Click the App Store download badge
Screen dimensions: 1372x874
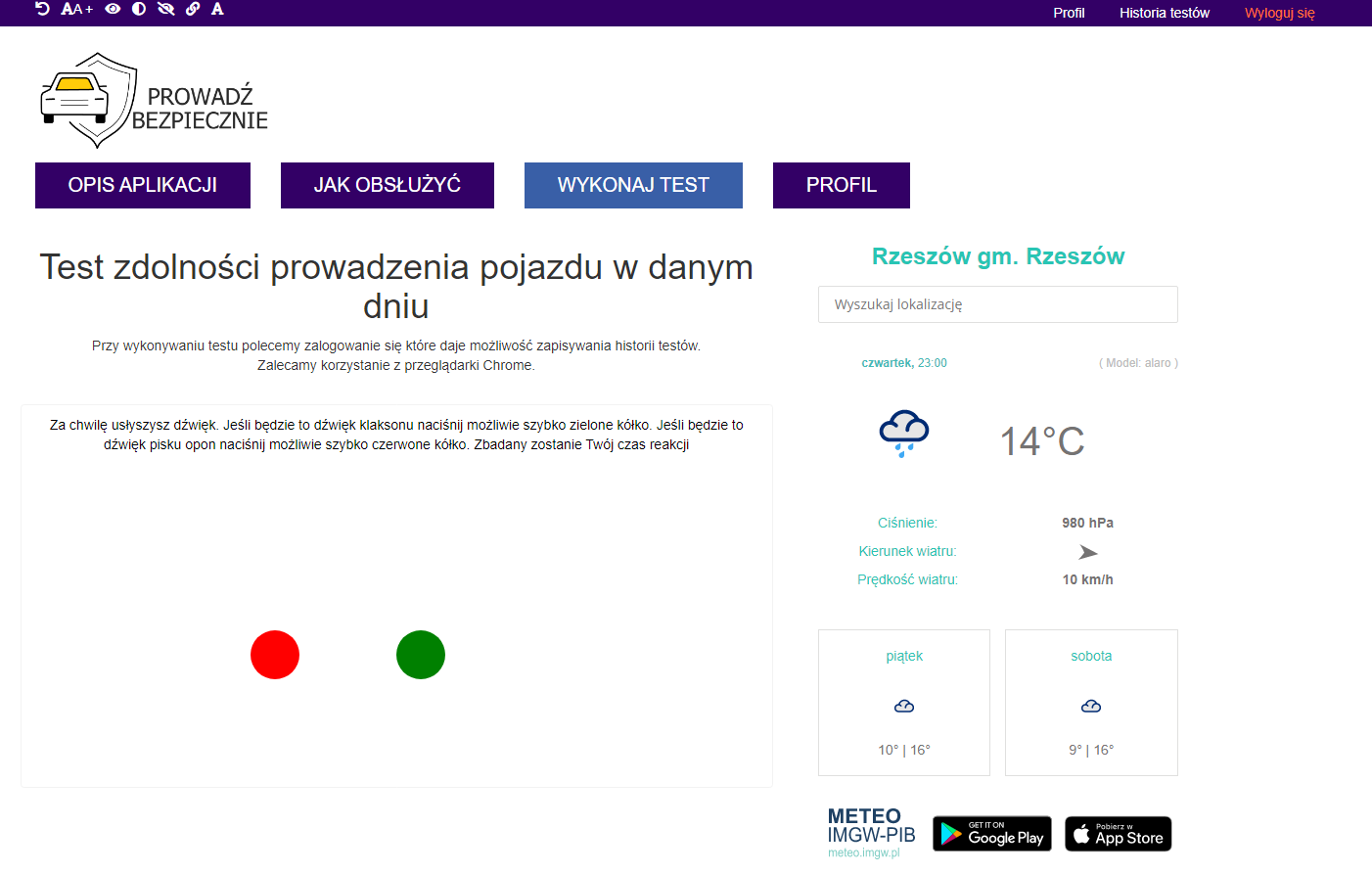point(1118,834)
